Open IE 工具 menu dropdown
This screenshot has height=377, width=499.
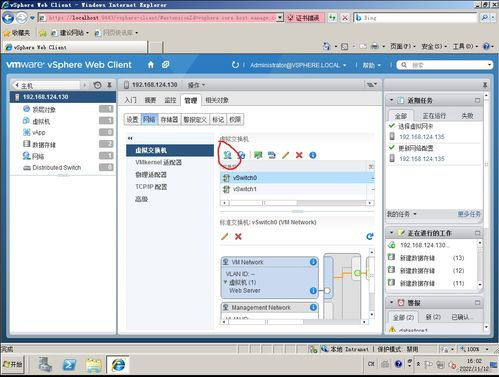point(466,46)
